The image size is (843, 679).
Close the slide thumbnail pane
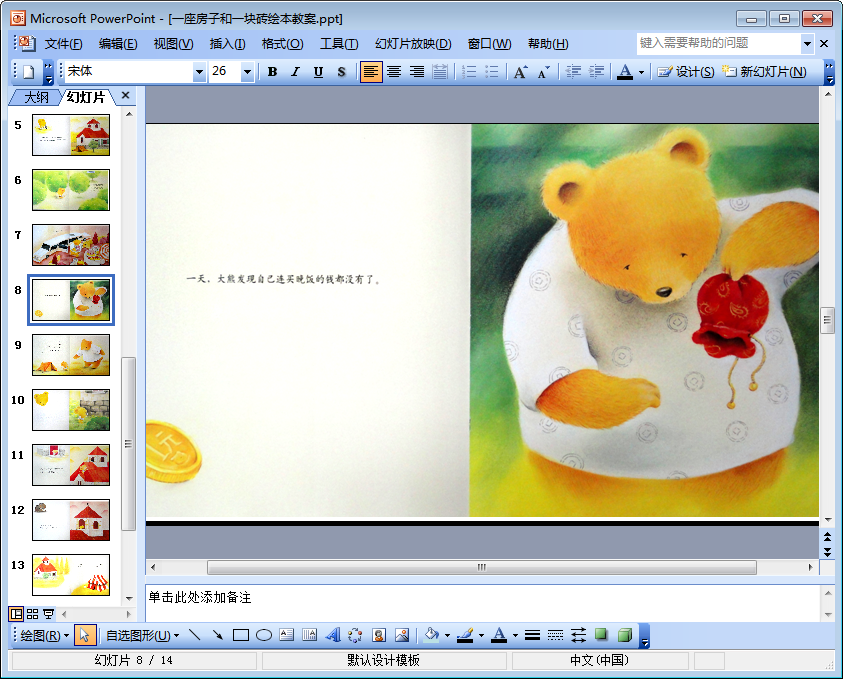(x=125, y=95)
